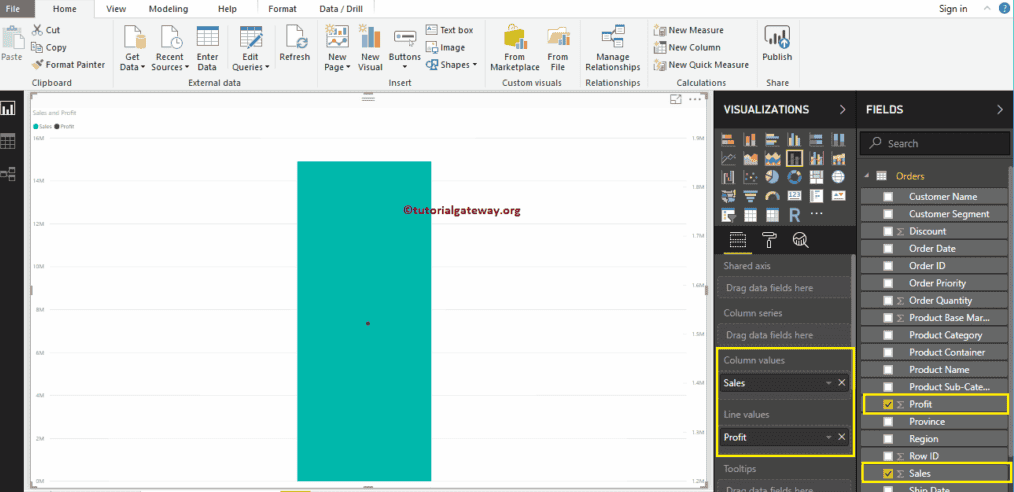The width and height of the screenshot is (1014, 492).
Task: Open the Shapes dropdown
Action: click(475, 65)
